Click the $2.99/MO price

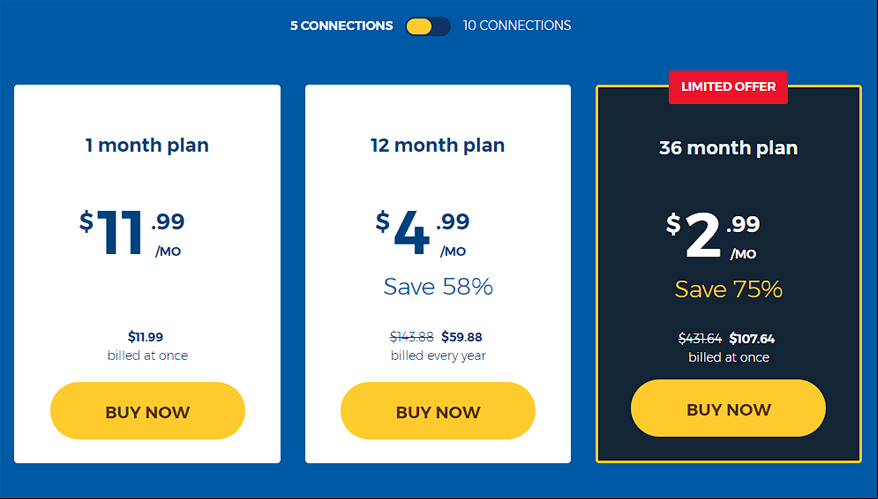[713, 236]
